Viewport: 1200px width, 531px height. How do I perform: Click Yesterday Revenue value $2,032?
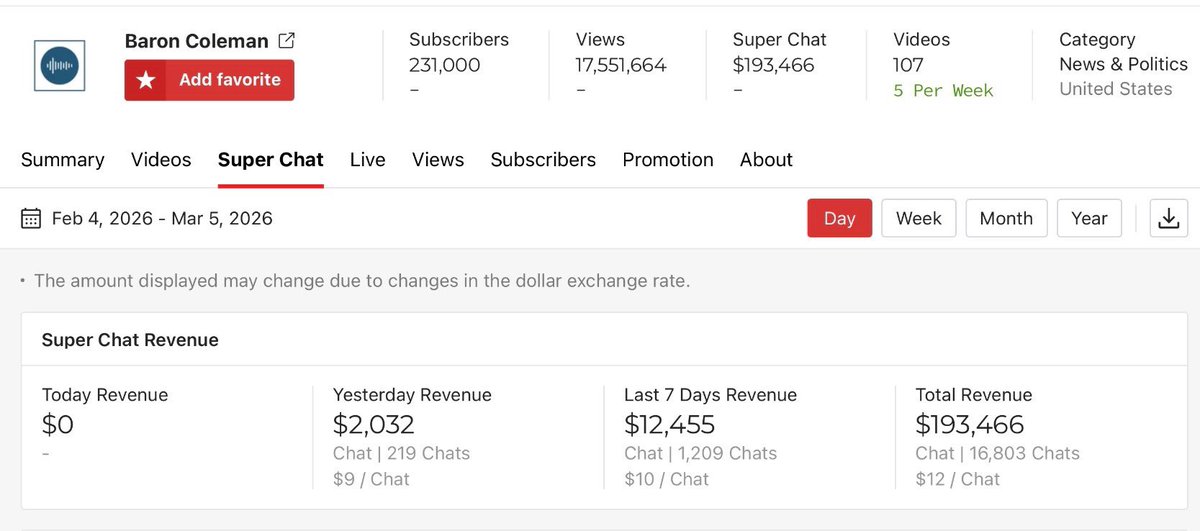[374, 424]
